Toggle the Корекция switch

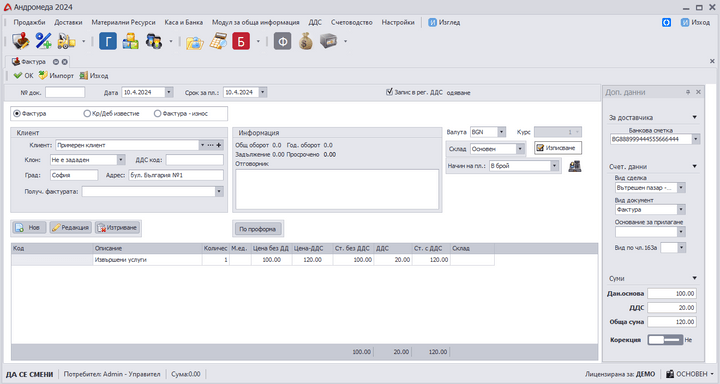665,340
